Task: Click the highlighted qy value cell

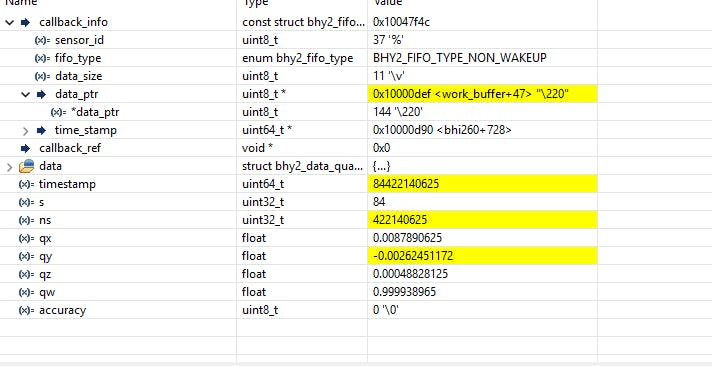Action: (482, 256)
